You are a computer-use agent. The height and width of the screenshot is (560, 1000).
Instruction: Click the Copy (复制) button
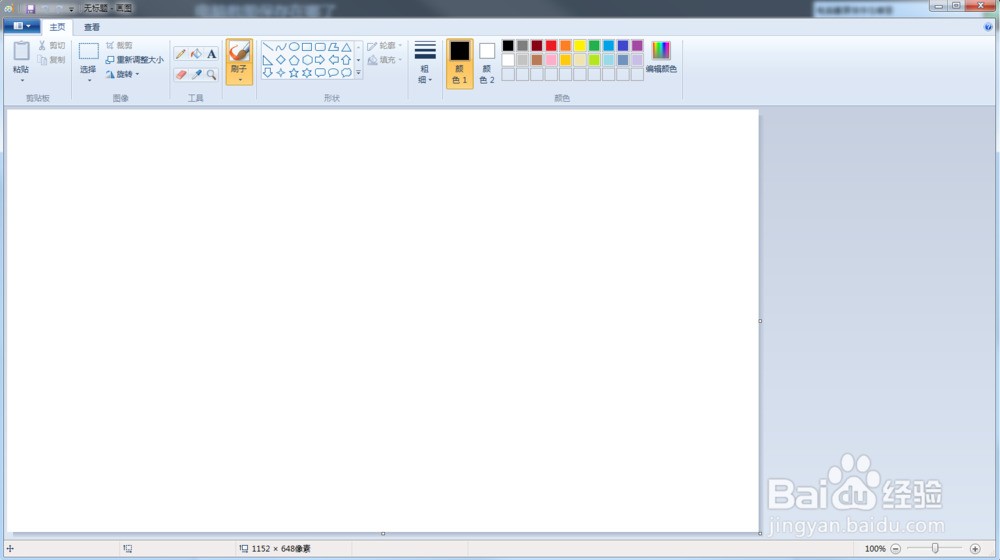tap(51, 60)
